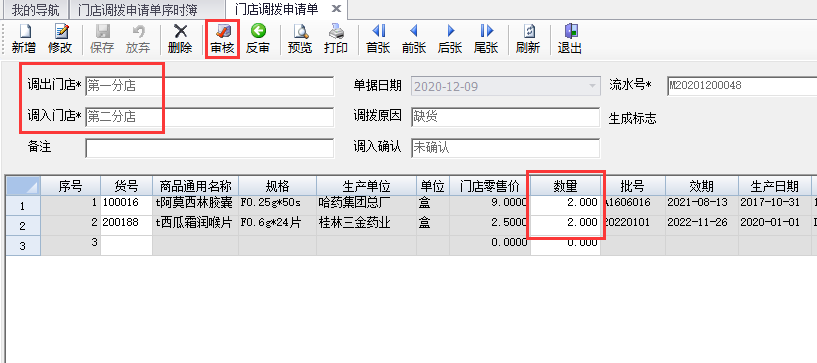This screenshot has height=363, width=817.
Task: Click the 打印 (Print) icon
Action: pyautogui.click(x=336, y=39)
